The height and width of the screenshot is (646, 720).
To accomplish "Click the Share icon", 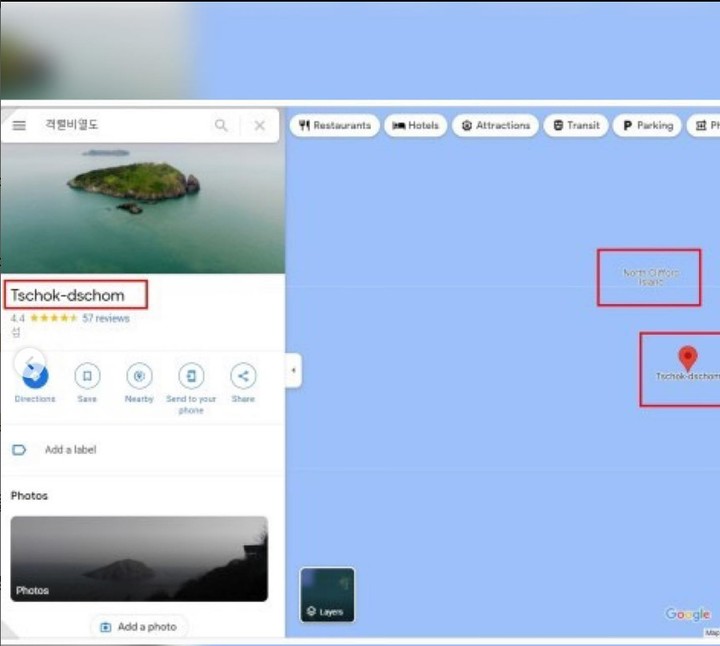I will 243,376.
